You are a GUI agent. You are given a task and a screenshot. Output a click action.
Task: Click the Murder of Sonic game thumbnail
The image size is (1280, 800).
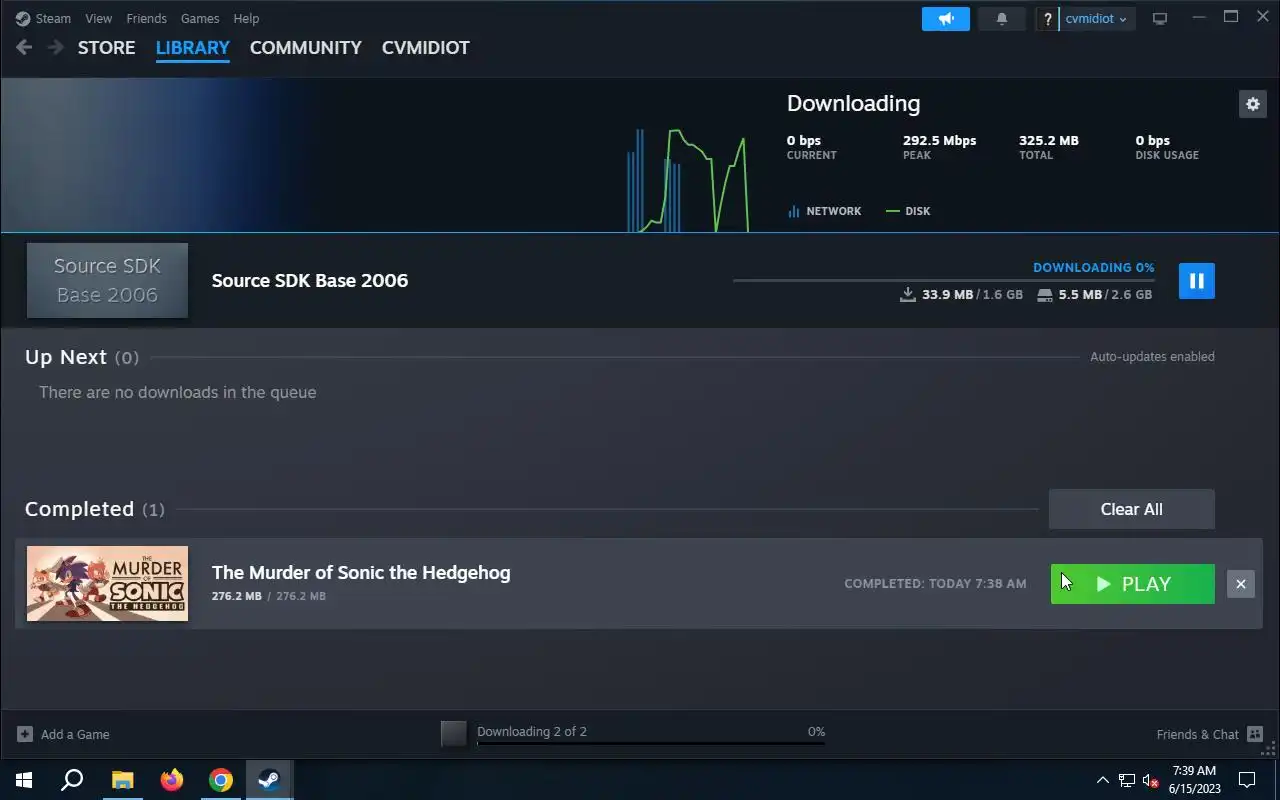(107, 583)
